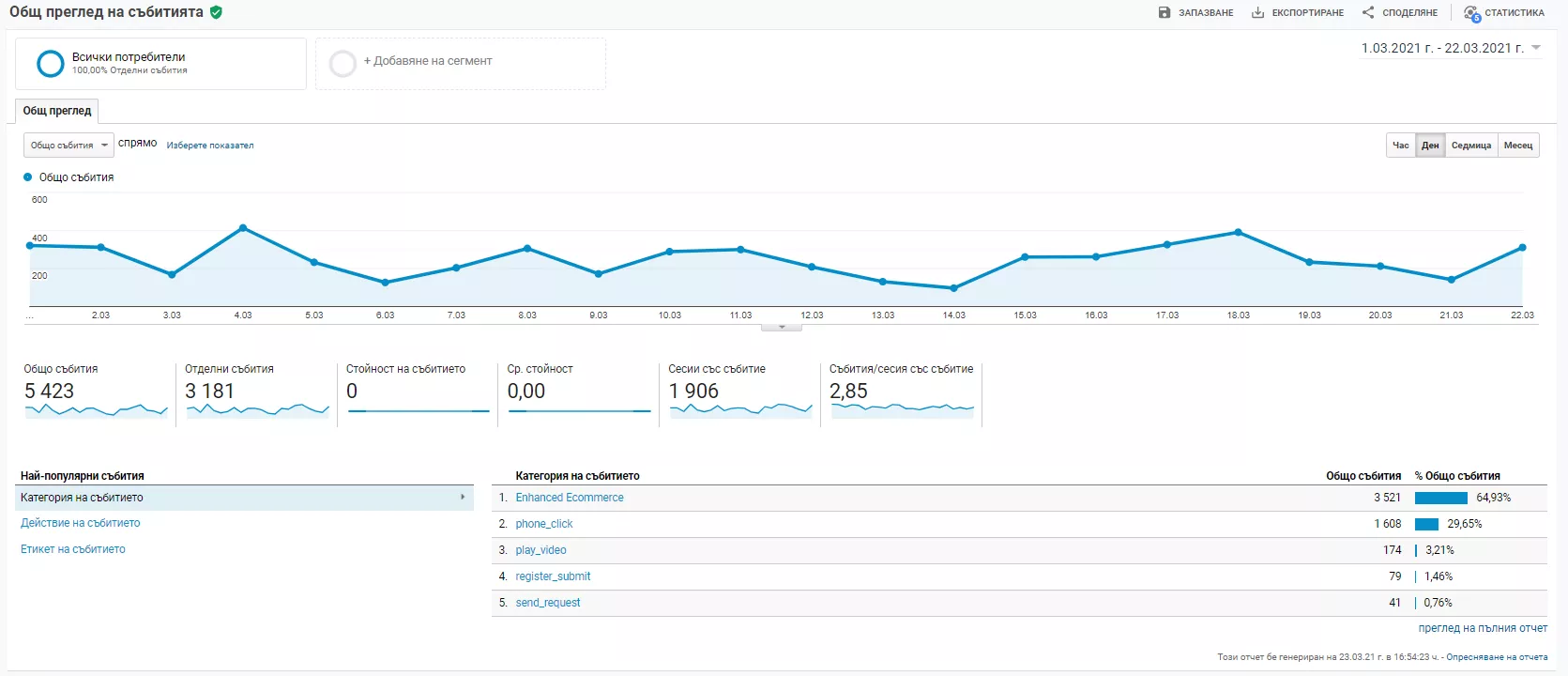The width and height of the screenshot is (1568, 676).
Task: Click the export (ЕКСПОРТИРАНЕ) download icon
Action: click(x=1257, y=12)
